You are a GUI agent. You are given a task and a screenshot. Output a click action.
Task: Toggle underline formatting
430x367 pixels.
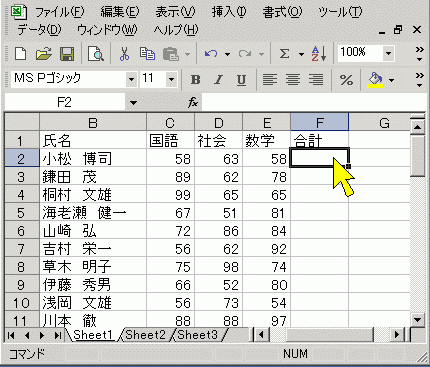[241, 80]
